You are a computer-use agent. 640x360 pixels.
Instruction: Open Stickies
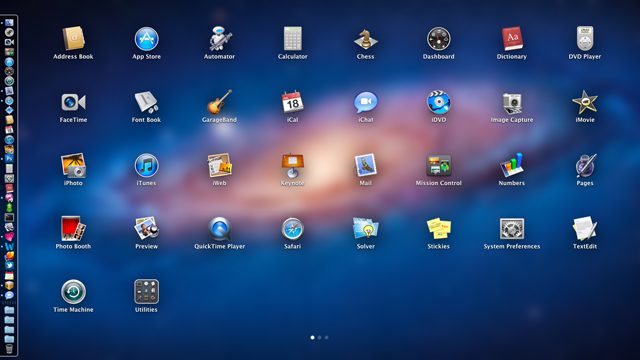438,229
